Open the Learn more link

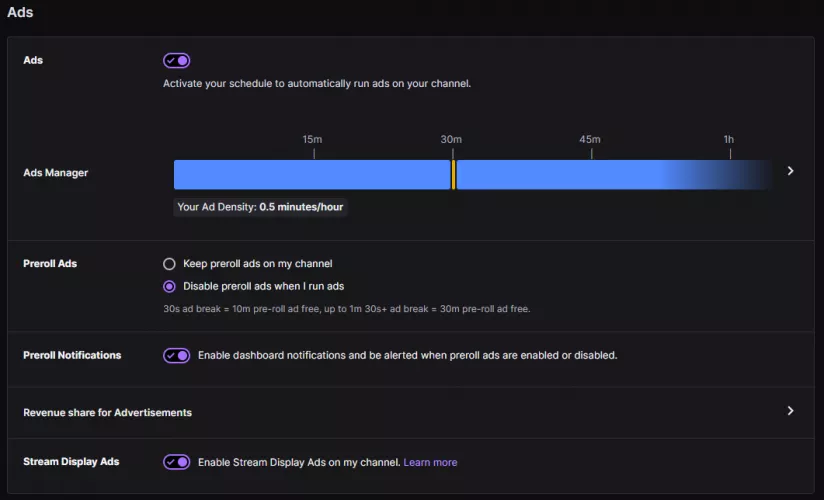(430, 462)
